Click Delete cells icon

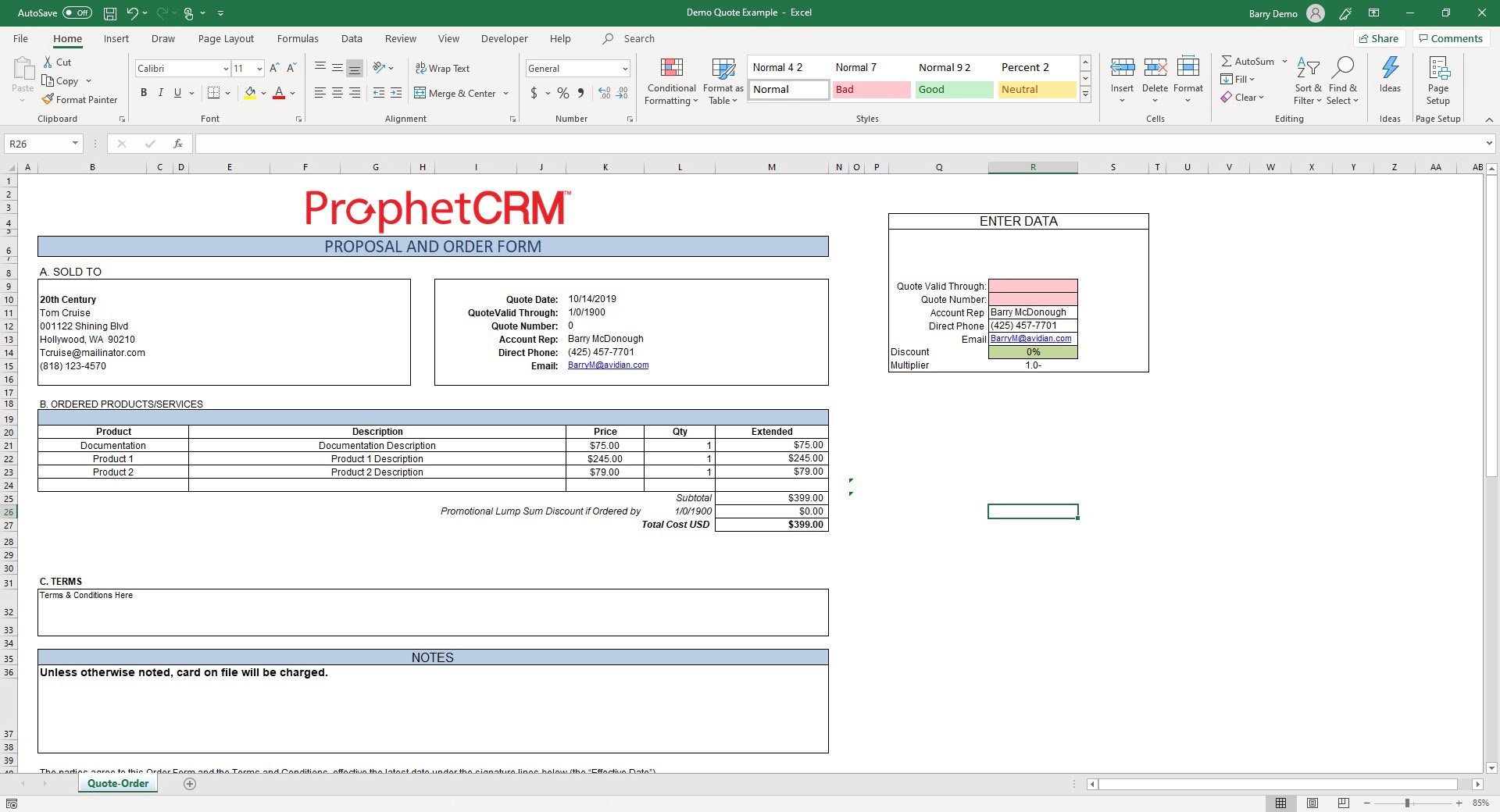pyautogui.click(x=1155, y=69)
